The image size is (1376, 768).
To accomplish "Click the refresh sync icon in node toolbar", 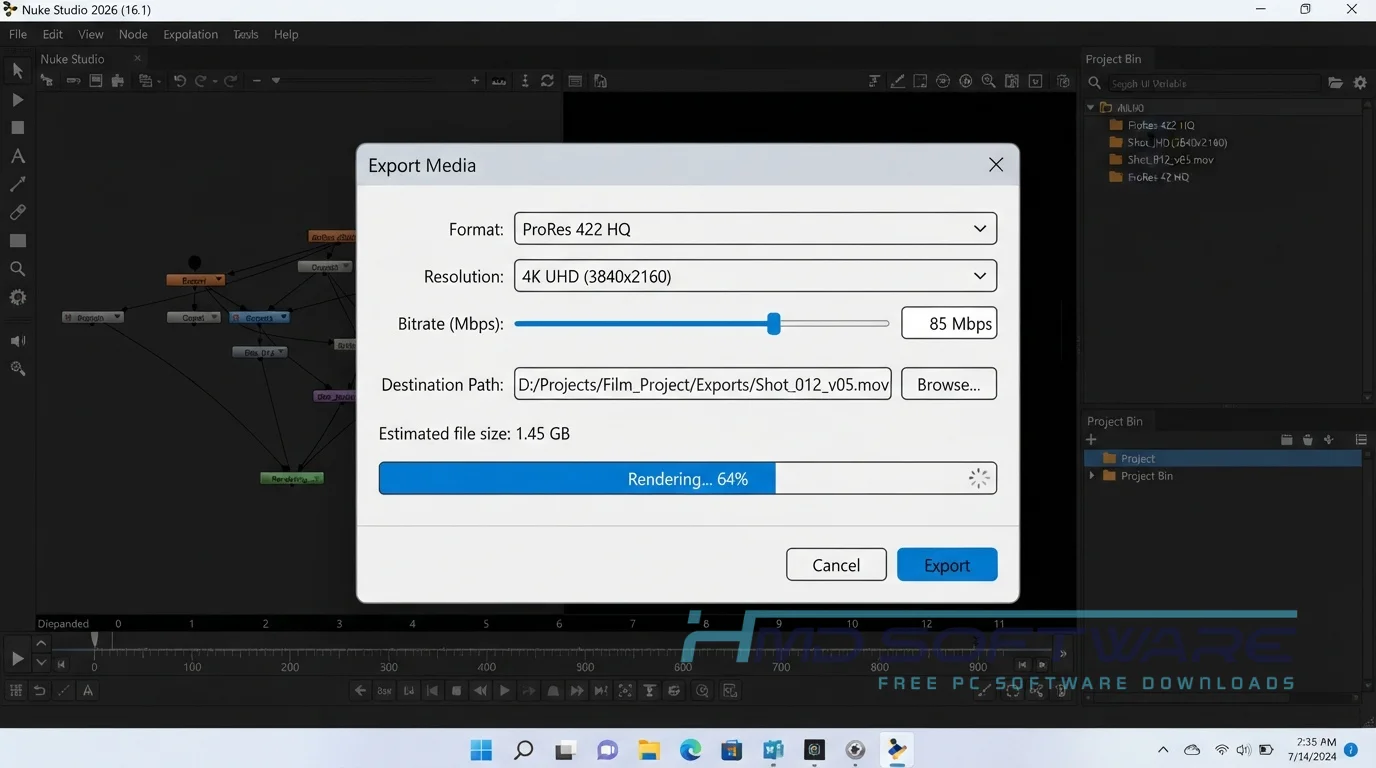I will tap(548, 81).
